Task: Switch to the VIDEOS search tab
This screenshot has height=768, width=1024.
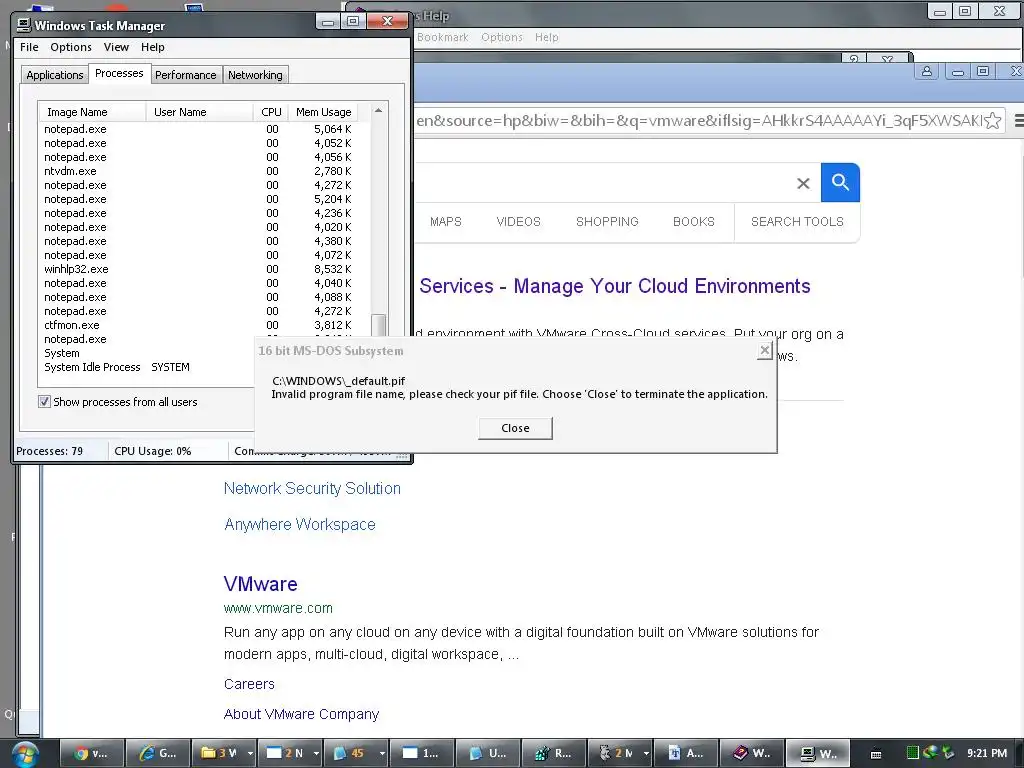Action: [519, 221]
